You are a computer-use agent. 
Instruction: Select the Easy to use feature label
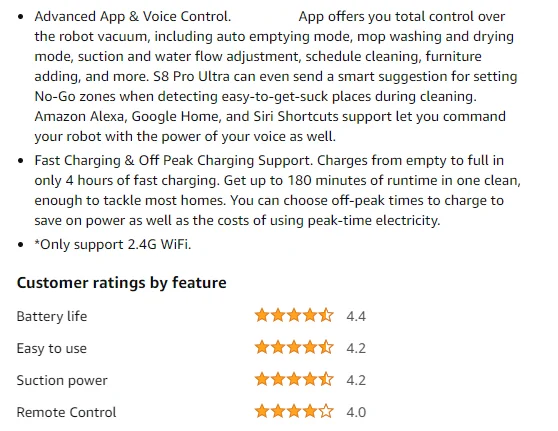pyautogui.click(x=52, y=348)
